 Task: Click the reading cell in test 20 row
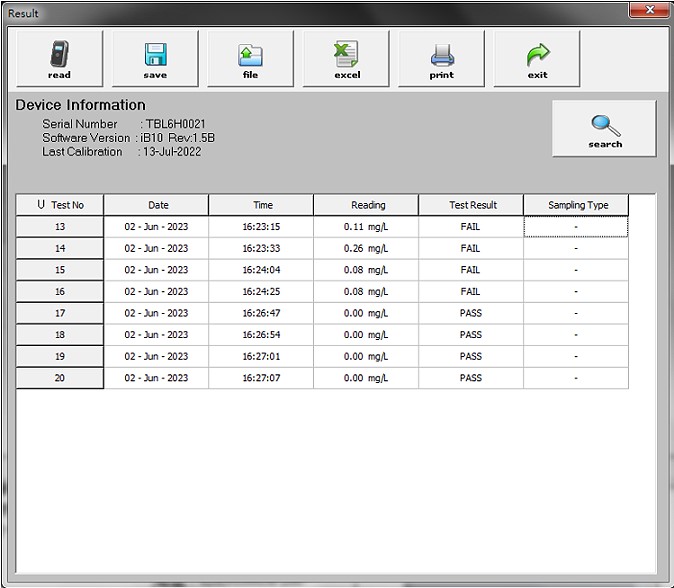366,378
